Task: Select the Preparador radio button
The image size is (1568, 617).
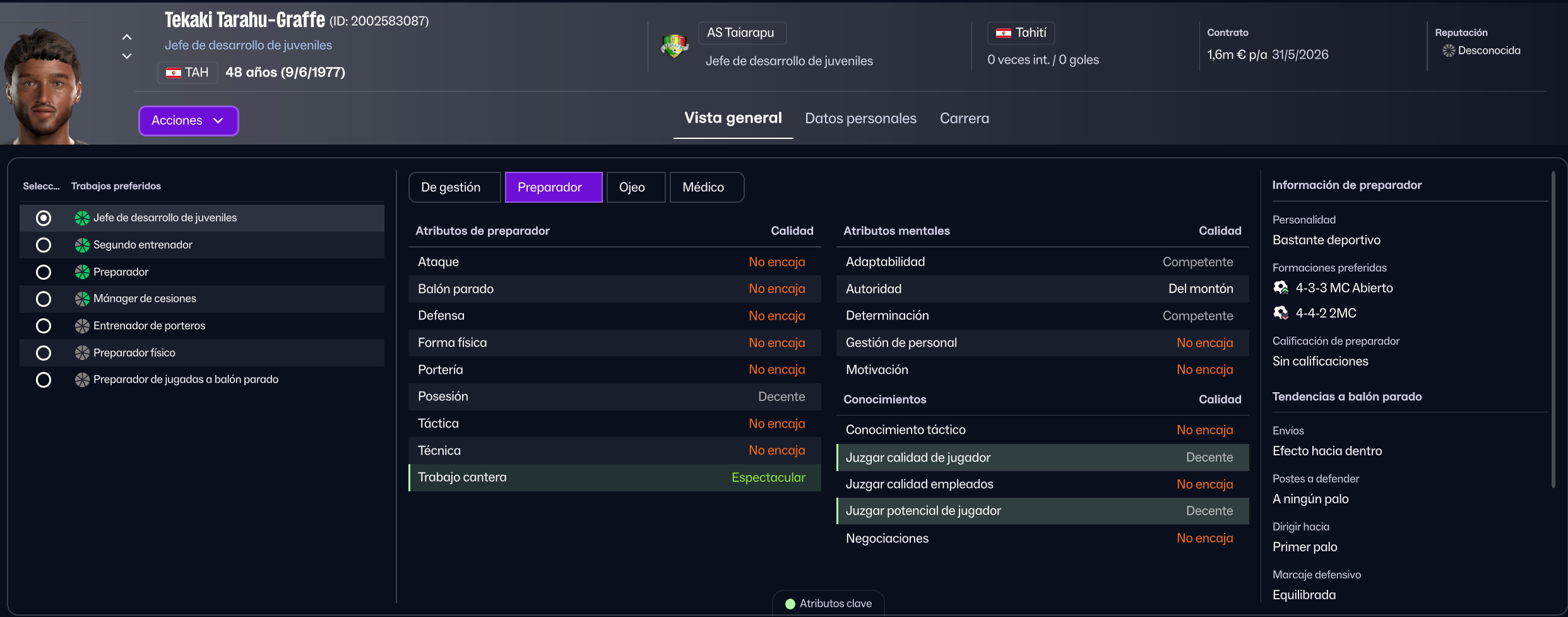Action: [44, 272]
